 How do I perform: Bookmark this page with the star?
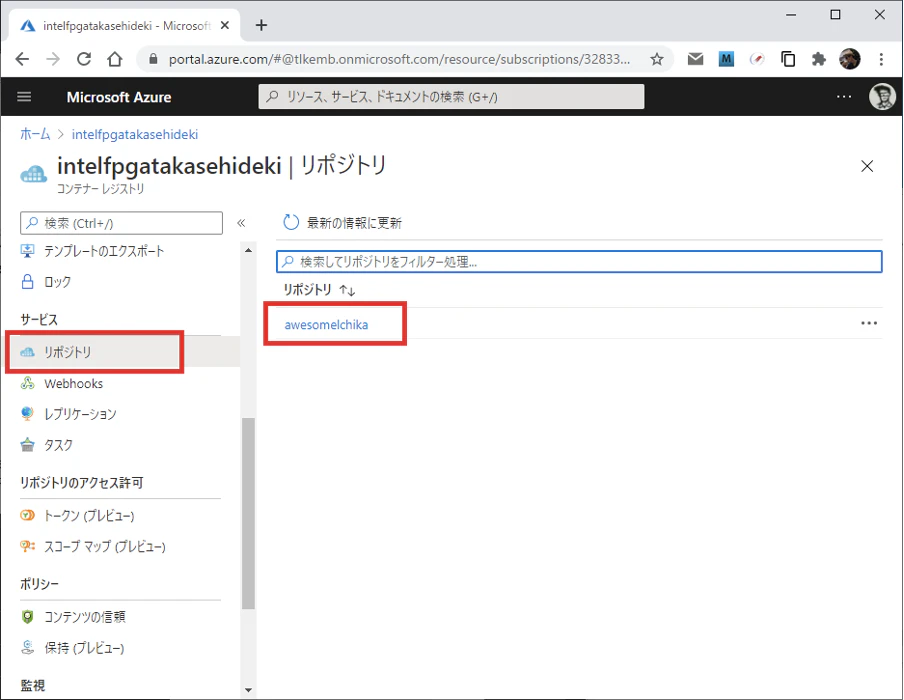[x=656, y=59]
